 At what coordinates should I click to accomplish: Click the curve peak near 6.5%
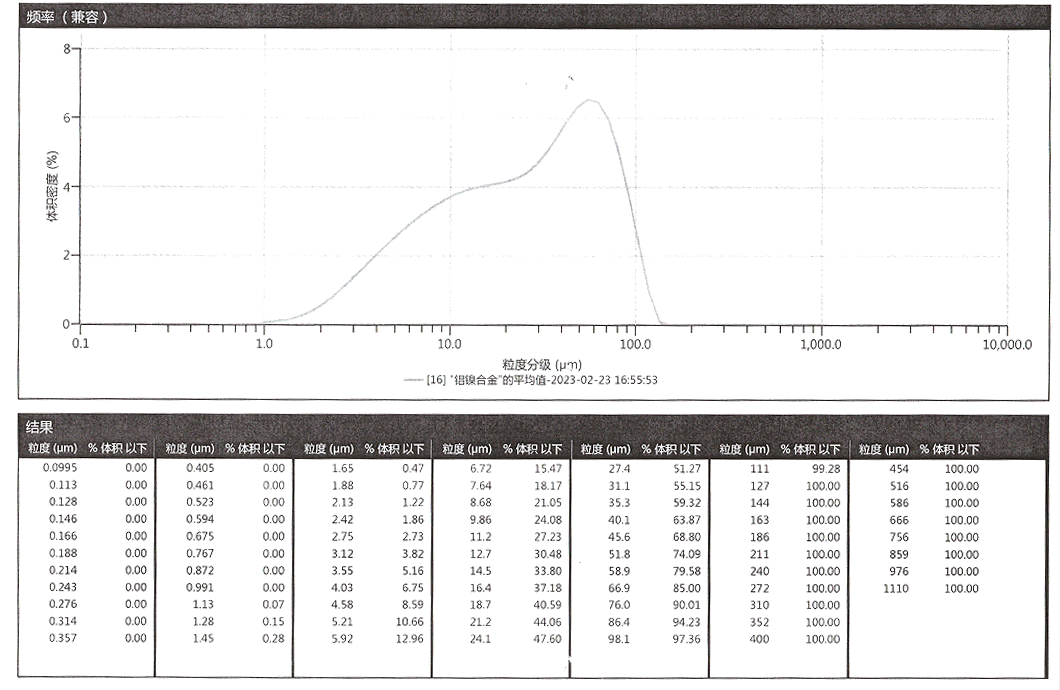(590, 100)
